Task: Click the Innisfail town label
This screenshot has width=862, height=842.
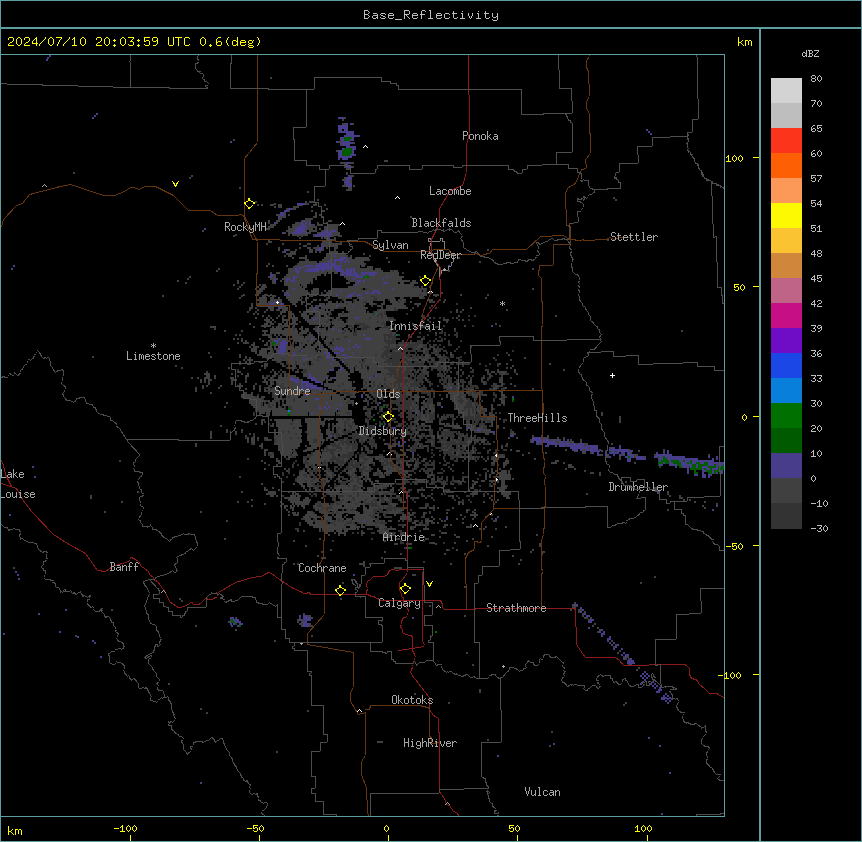Action: click(416, 326)
